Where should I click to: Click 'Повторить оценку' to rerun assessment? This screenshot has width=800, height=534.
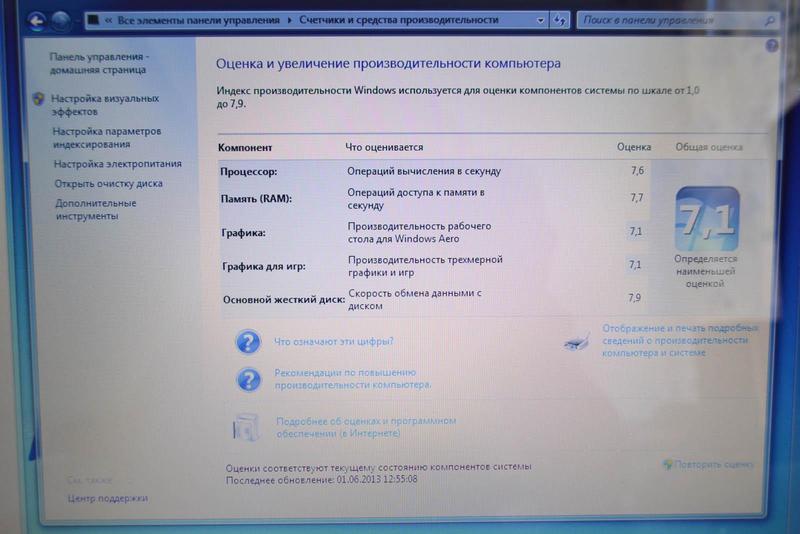713,465
